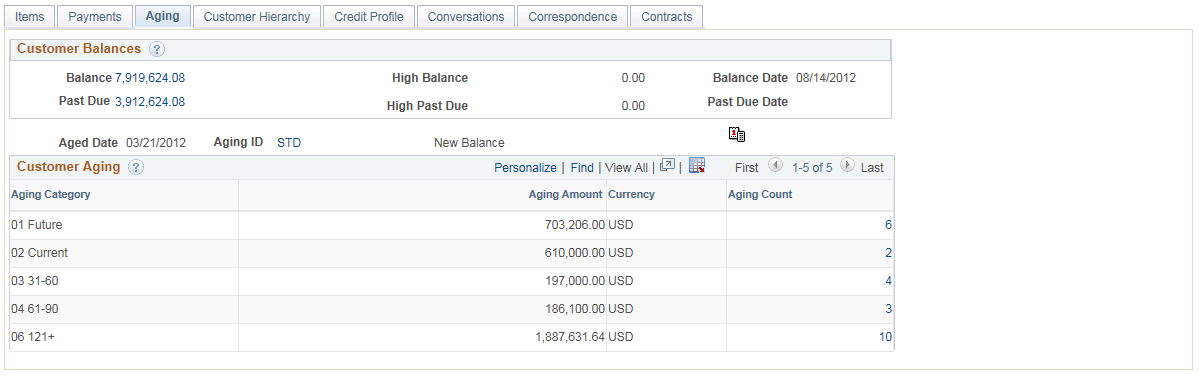Image resolution: width=1199 pixels, height=376 pixels.
Task: Click the update aging icon near New Balance
Action: click(736, 135)
